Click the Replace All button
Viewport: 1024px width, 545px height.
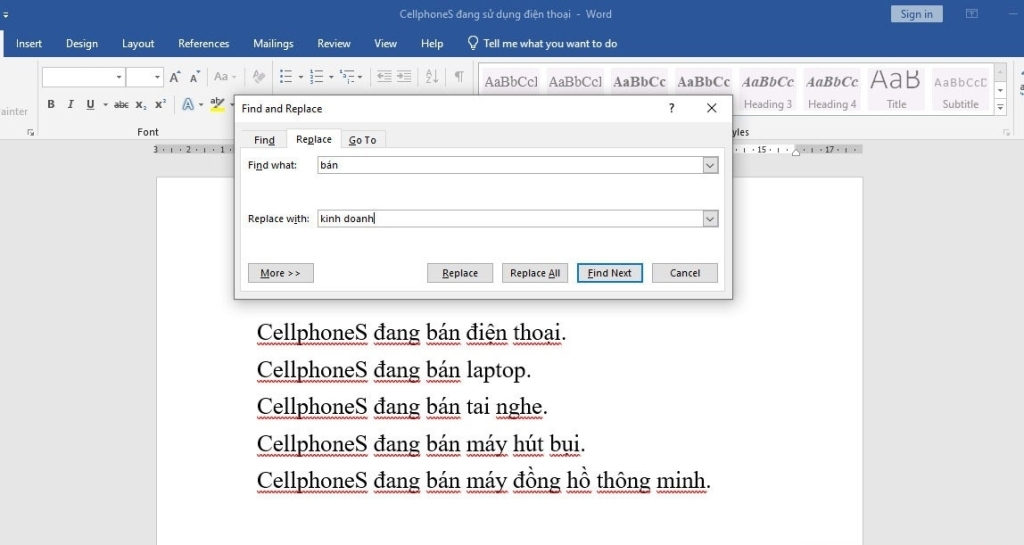535,273
